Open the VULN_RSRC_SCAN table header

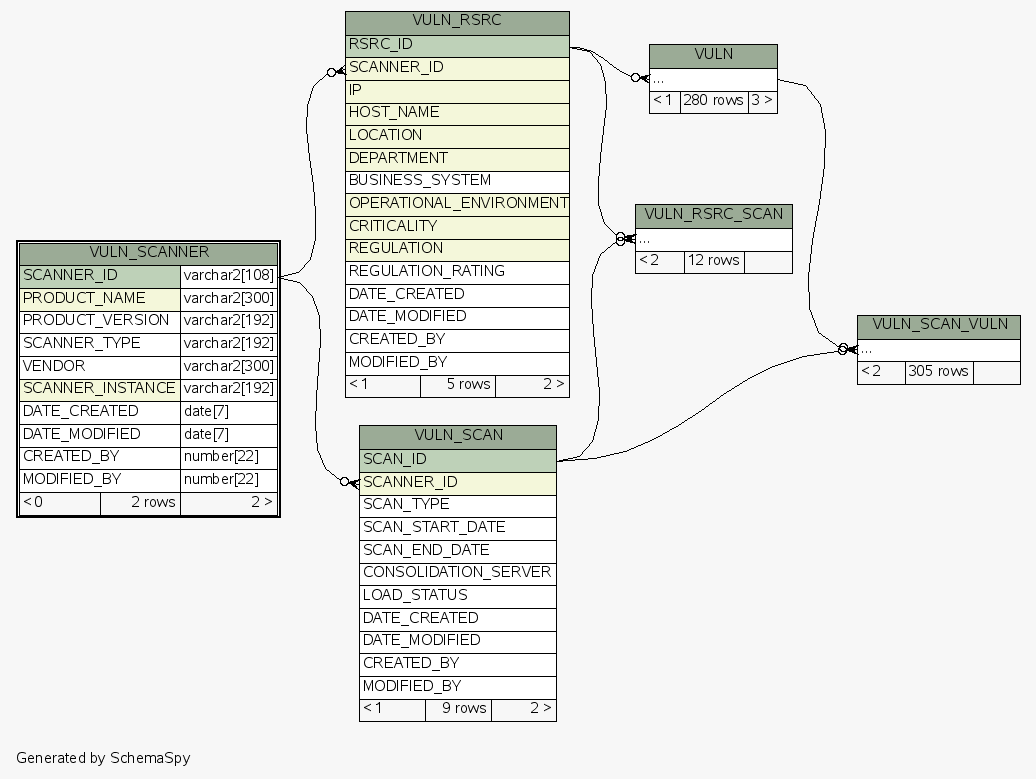[x=713, y=214]
